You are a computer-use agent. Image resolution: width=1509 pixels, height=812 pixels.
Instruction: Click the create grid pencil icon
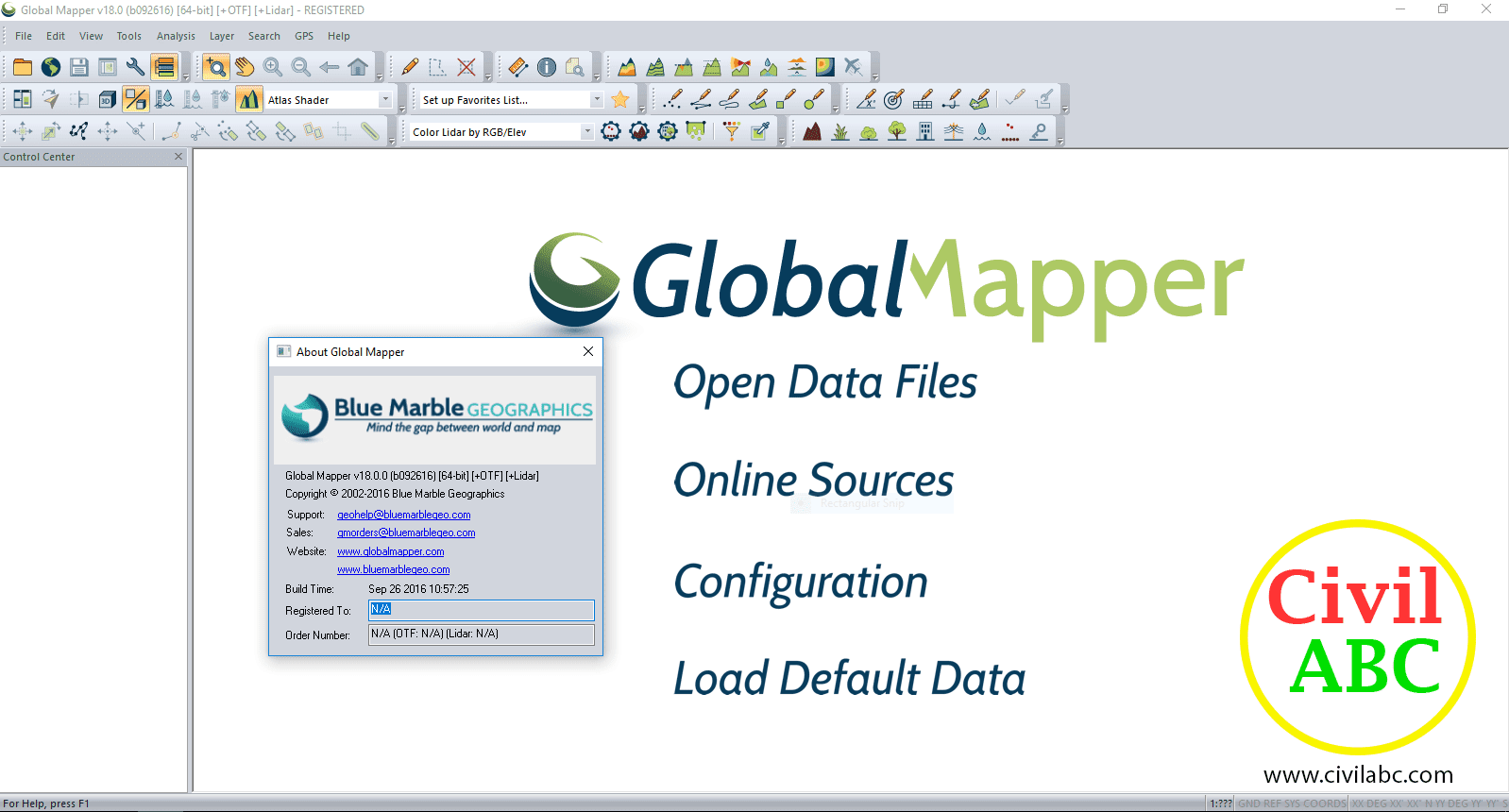(923, 99)
